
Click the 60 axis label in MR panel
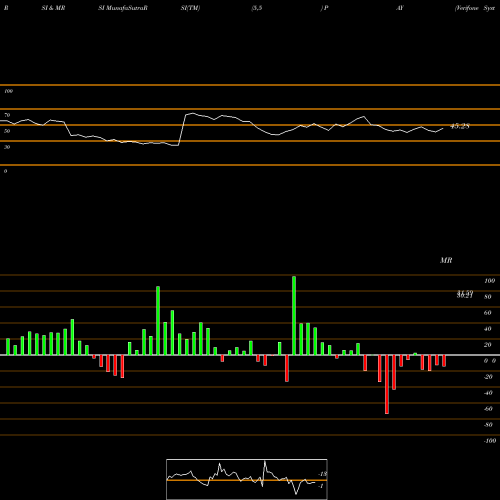point(488,313)
